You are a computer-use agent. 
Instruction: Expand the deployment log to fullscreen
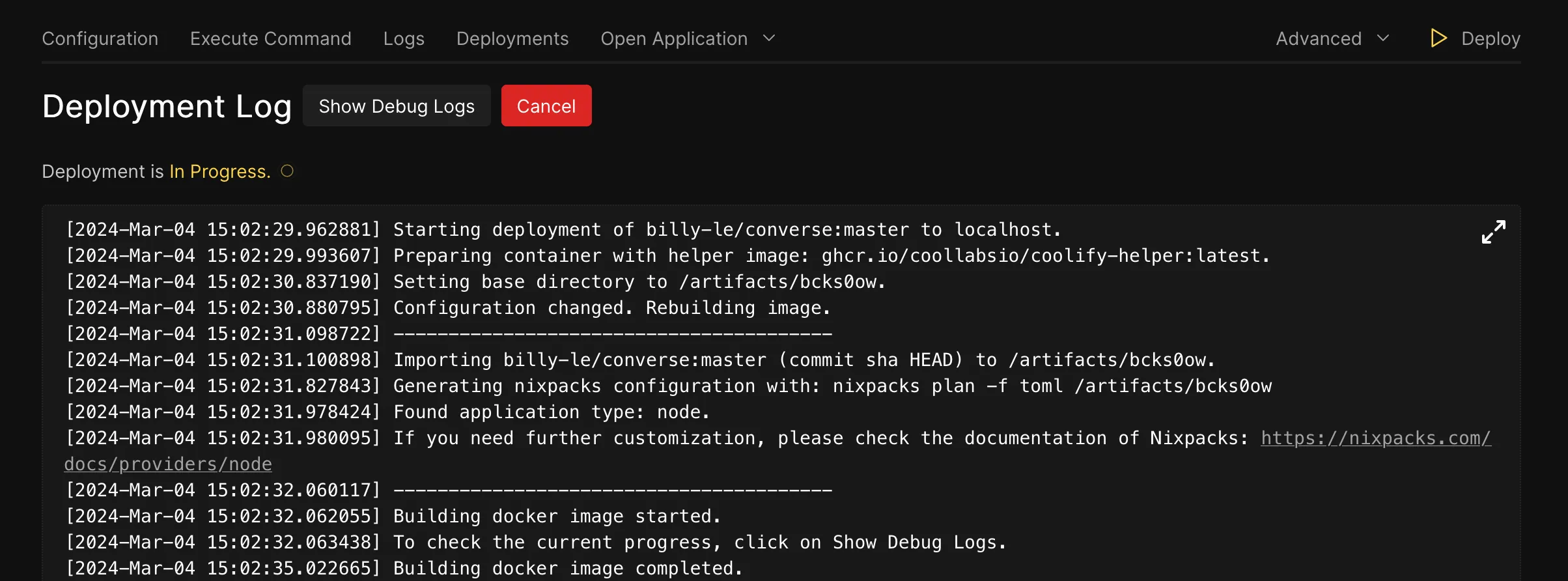(1493, 232)
